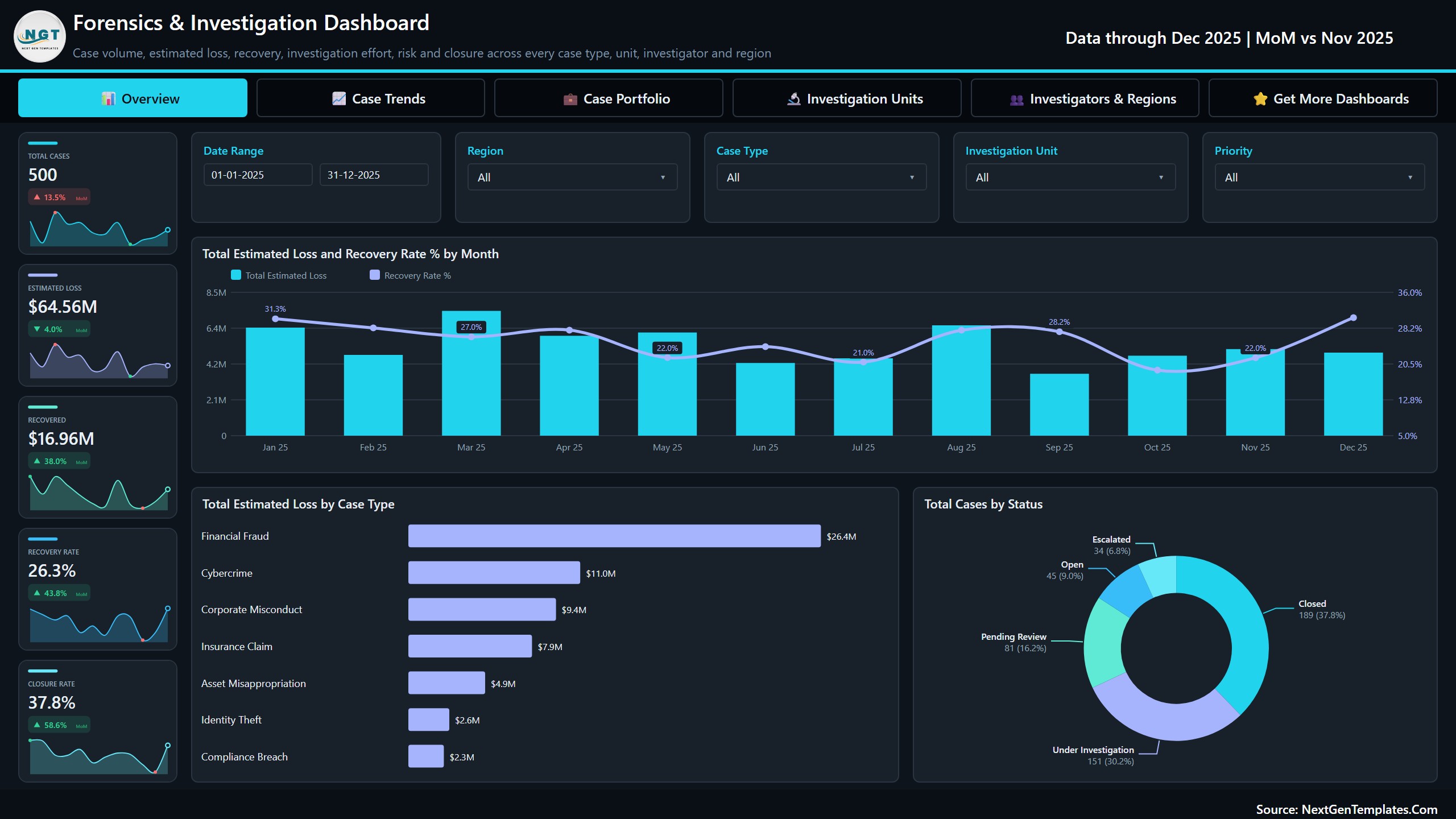
Task: Select the Dec 25 loss bar
Action: pos(1354,394)
